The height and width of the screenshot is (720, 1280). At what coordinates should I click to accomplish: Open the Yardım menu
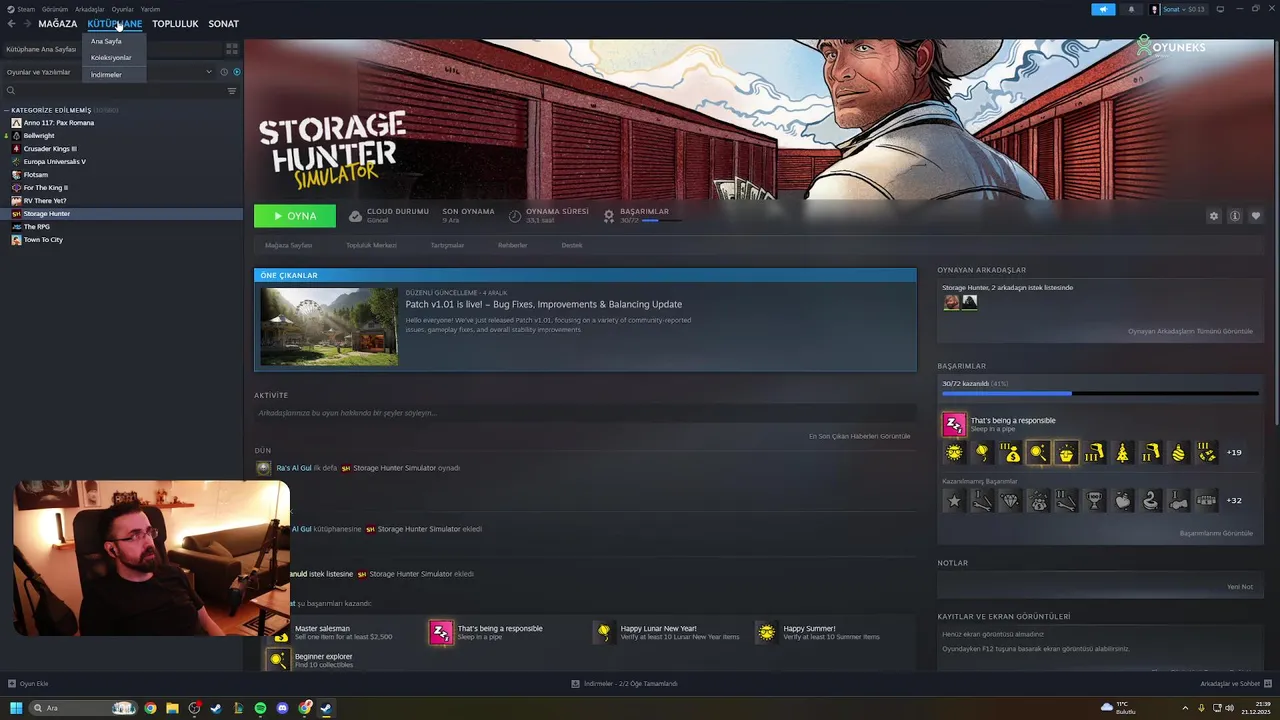150,9
